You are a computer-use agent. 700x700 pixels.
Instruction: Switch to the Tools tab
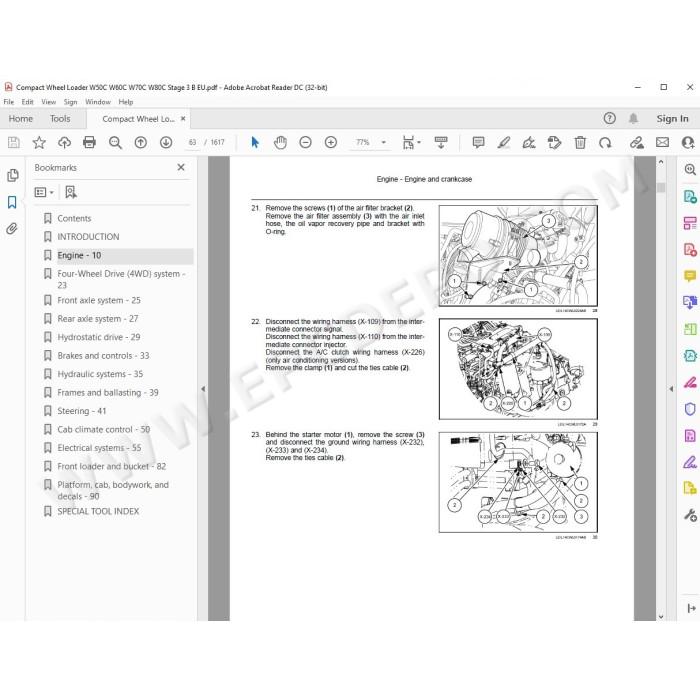click(60, 119)
